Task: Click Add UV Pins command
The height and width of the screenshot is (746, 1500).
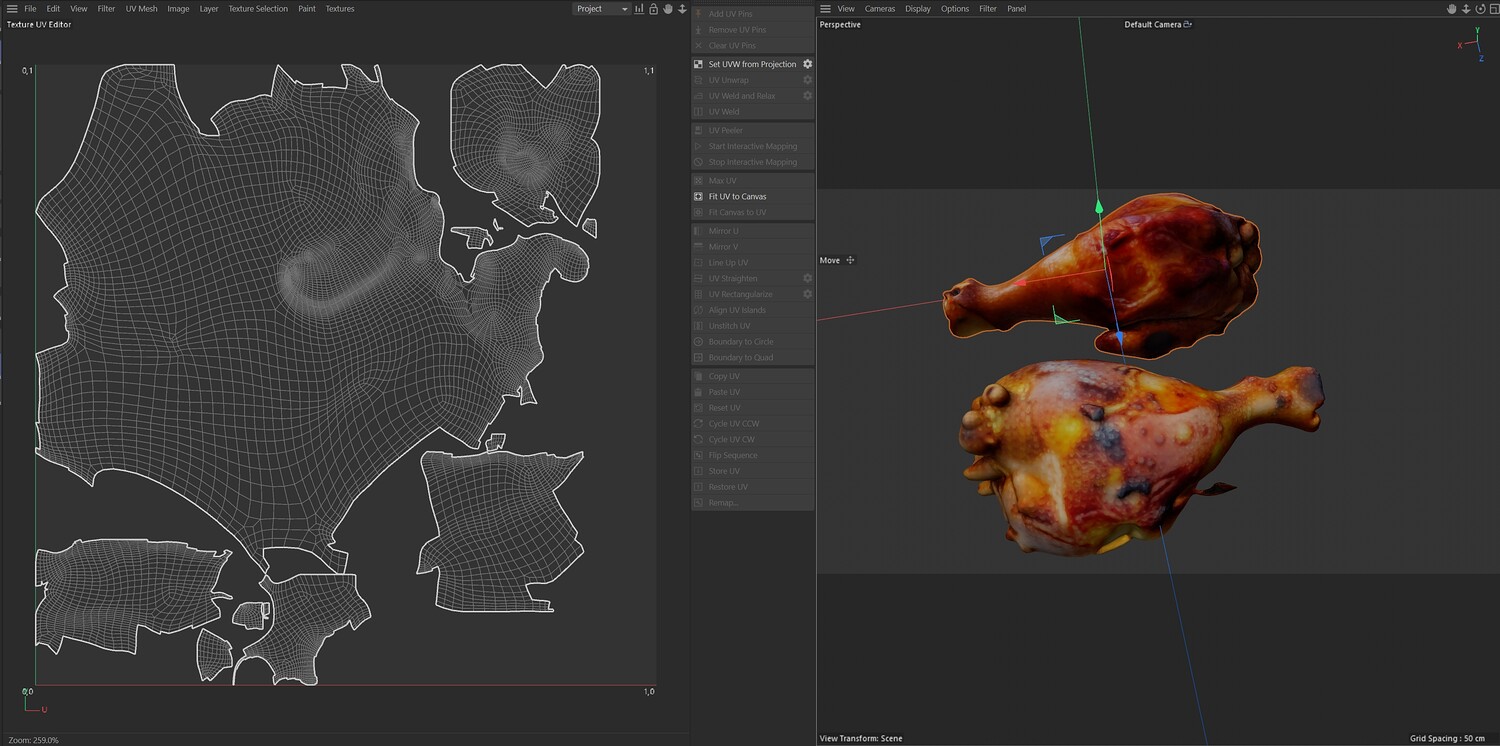Action: (752, 14)
